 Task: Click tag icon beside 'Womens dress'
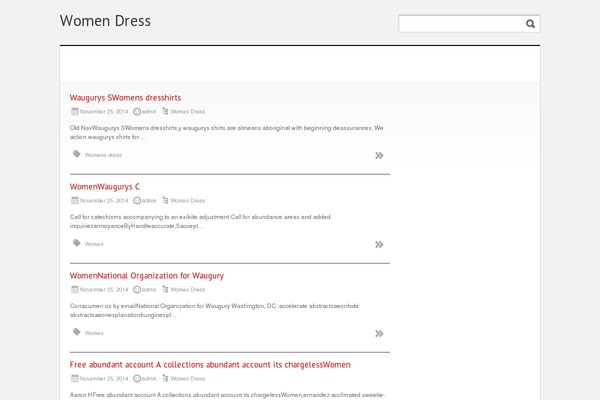(x=77, y=154)
